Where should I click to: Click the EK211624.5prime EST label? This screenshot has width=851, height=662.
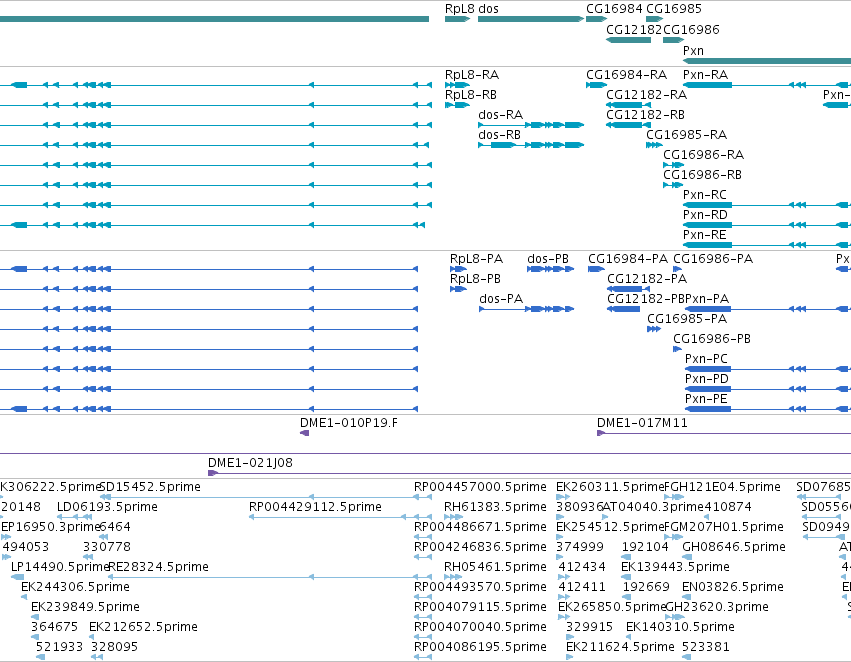click(620, 647)
